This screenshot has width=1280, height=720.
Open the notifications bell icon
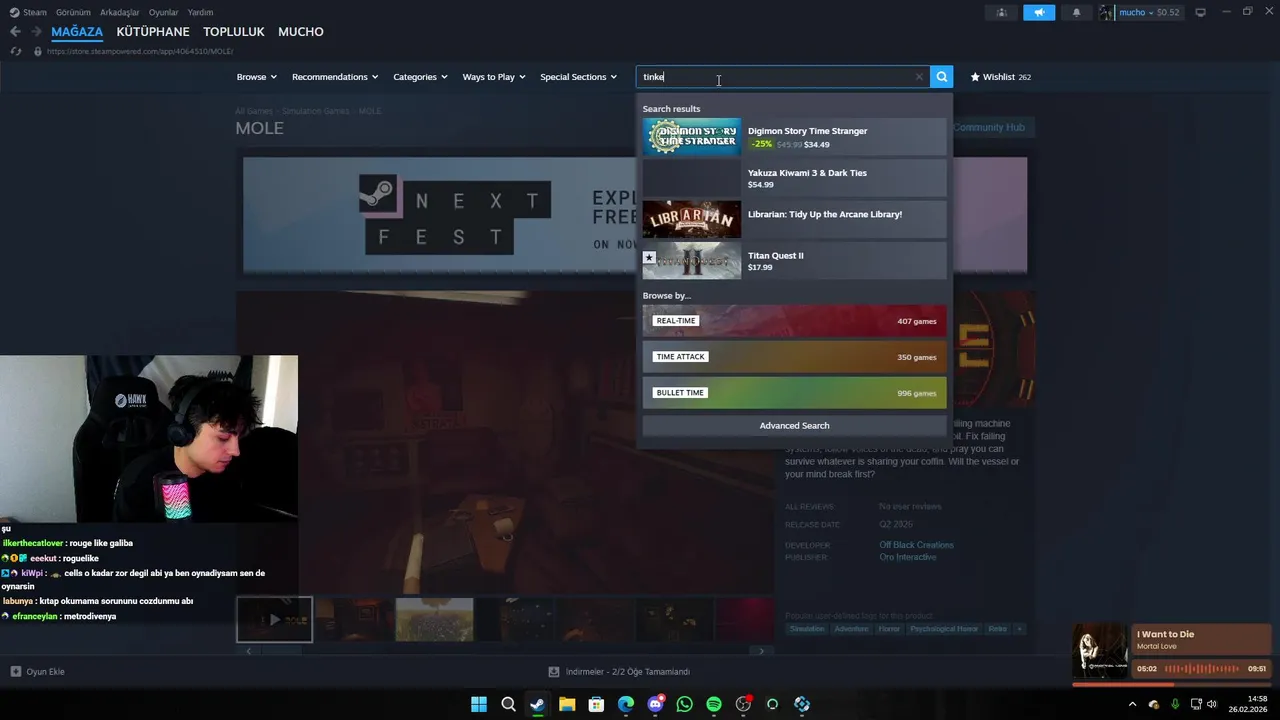click(x=1077, y=13)
